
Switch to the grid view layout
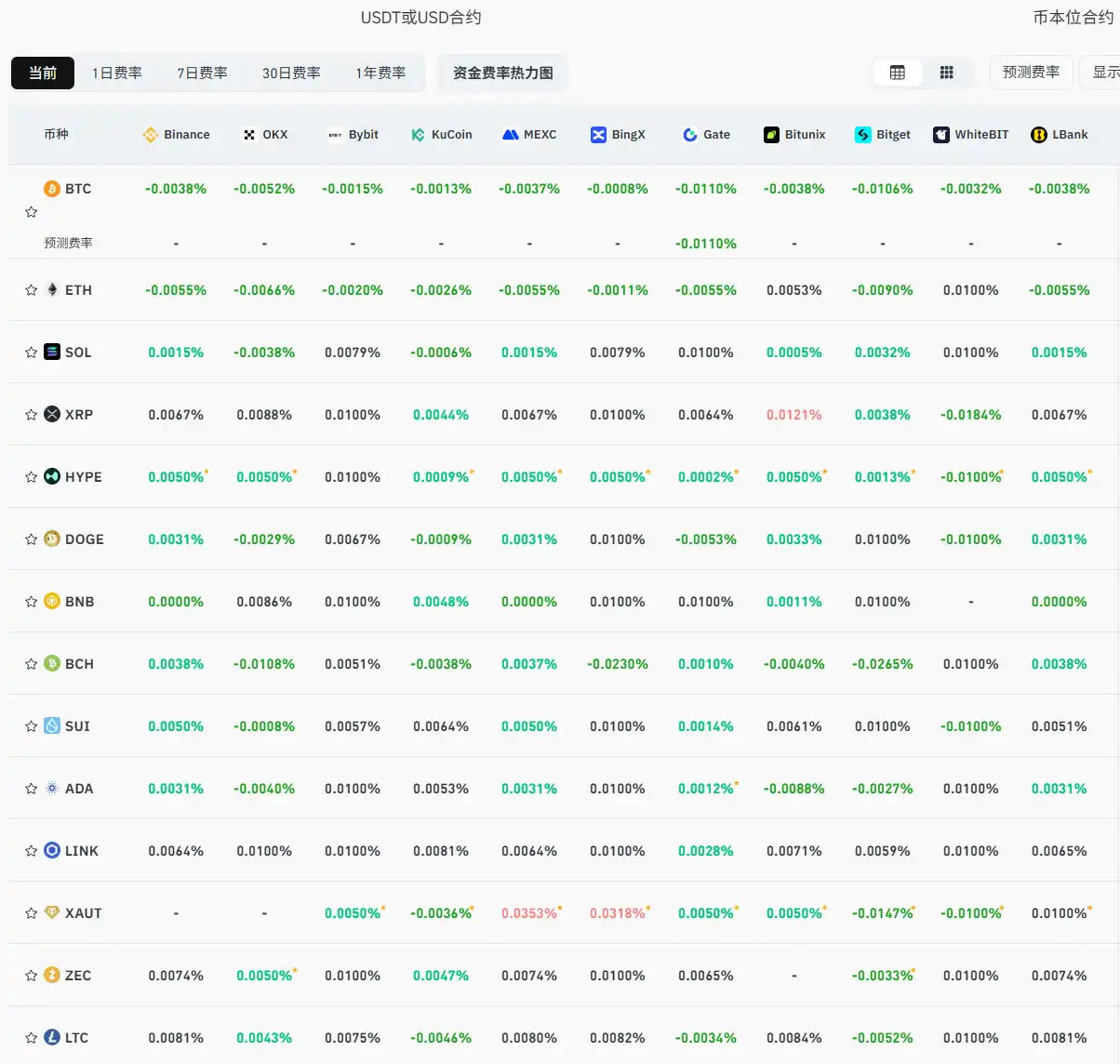click(x=946, y=73)
